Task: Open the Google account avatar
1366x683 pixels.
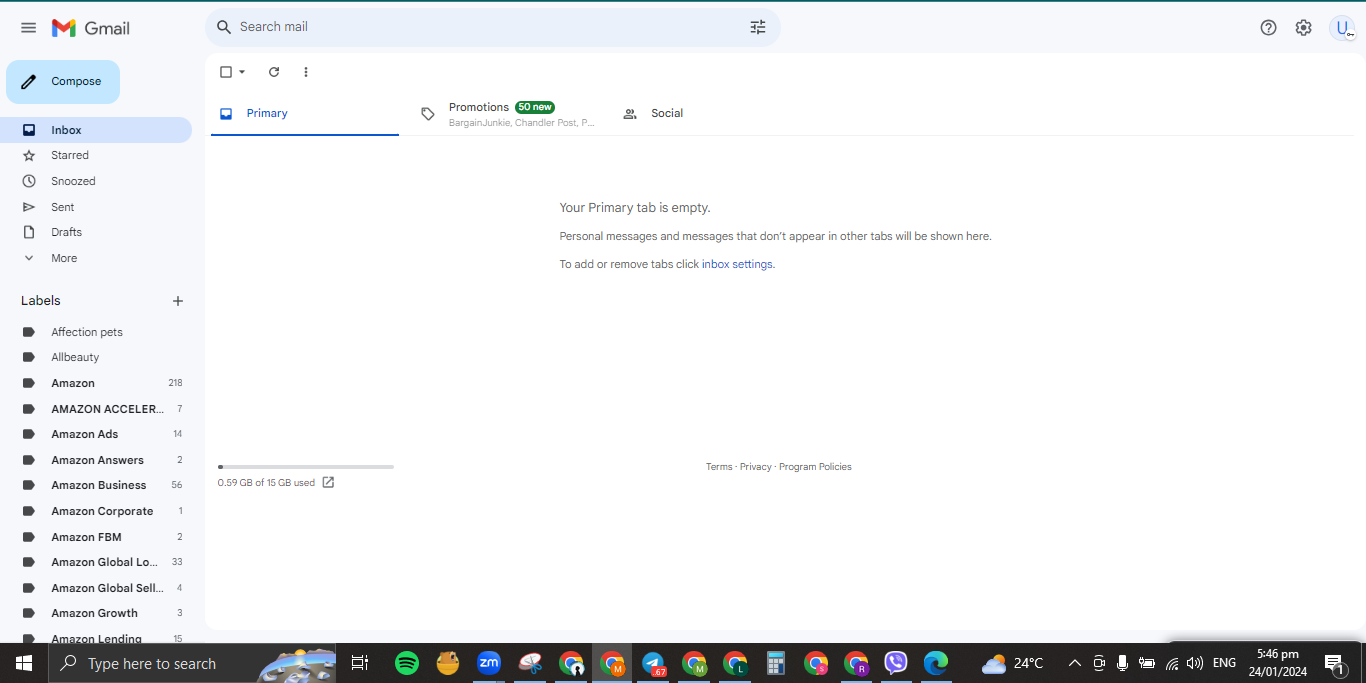Action: click(x=1342, y=28)
